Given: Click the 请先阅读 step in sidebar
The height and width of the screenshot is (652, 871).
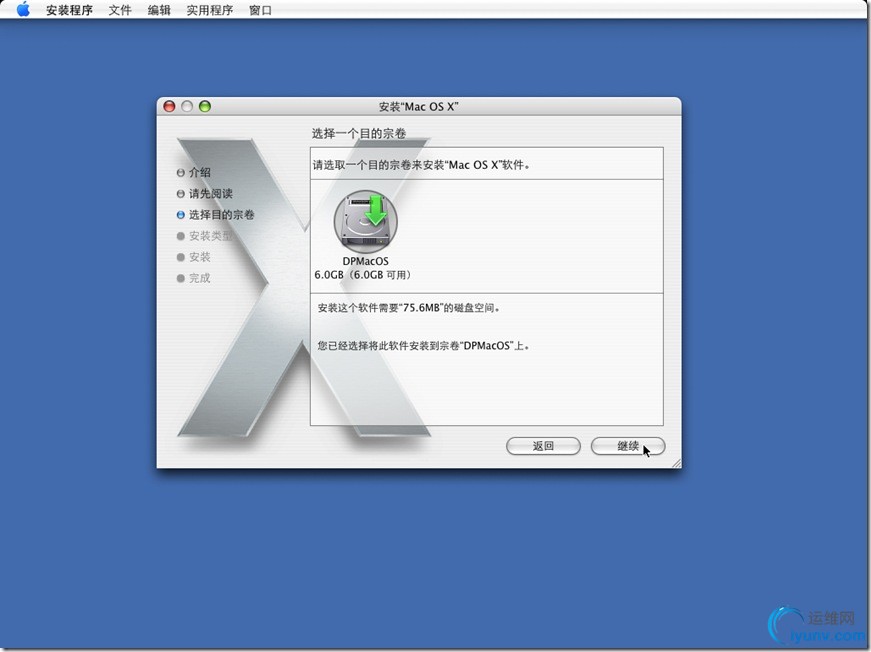Looking at the screenshot, I should (204, 193).
